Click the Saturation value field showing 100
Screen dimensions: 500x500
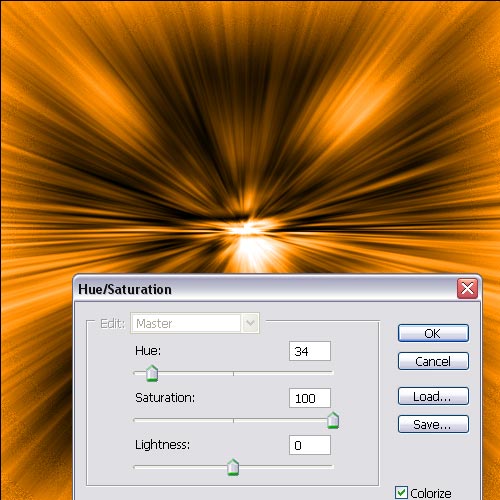pyautogui.click(x=310, y=398)
